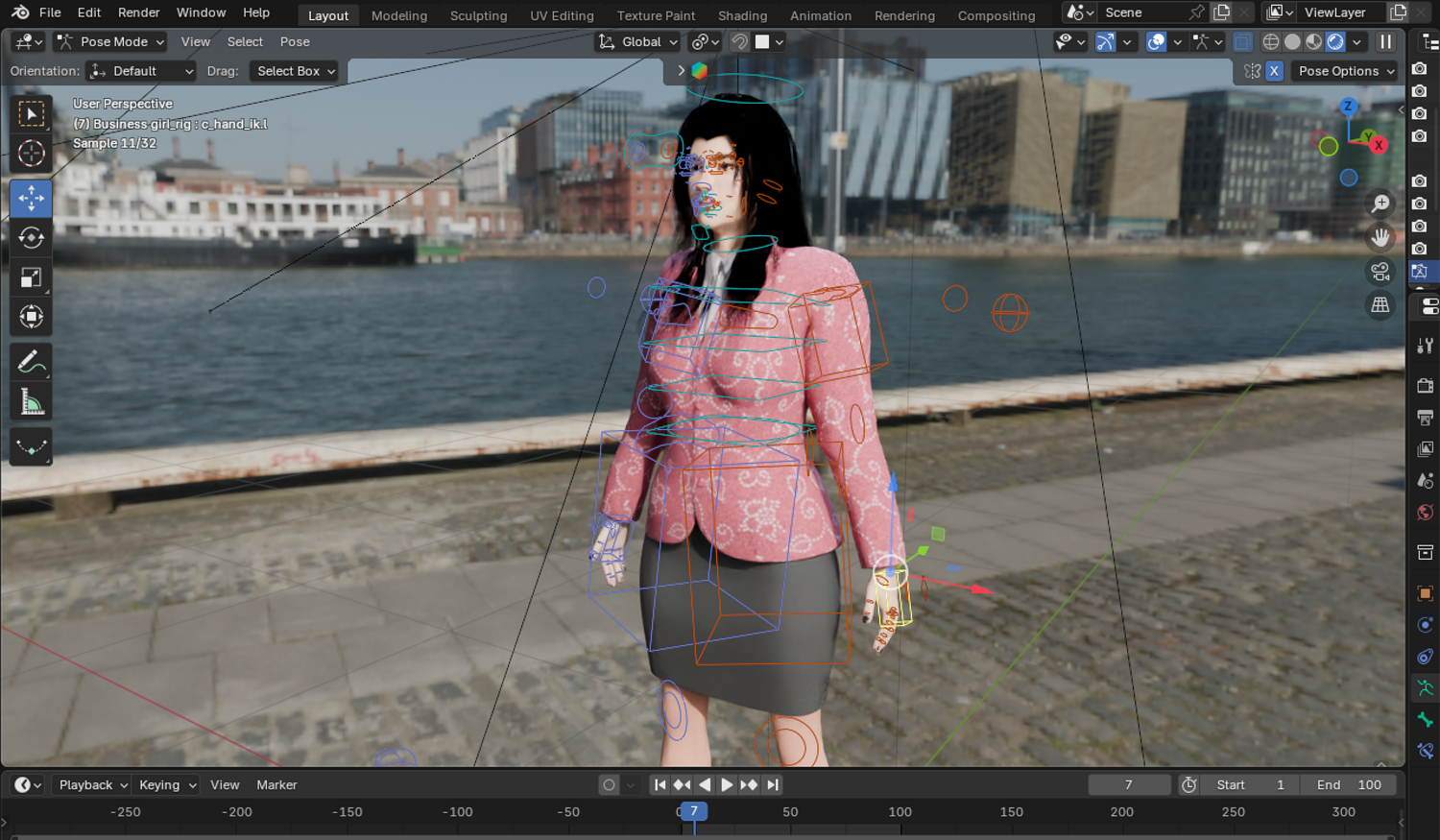Switch to solid viewport shading
The height and width of the screenshot is (840, 1440).
[1292, 42]
